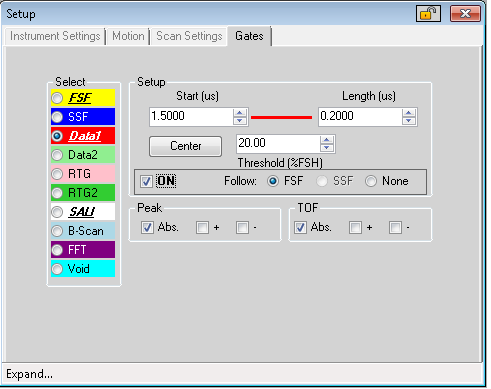
Task: Close the Setup dialog window
Action: [465, 14]
